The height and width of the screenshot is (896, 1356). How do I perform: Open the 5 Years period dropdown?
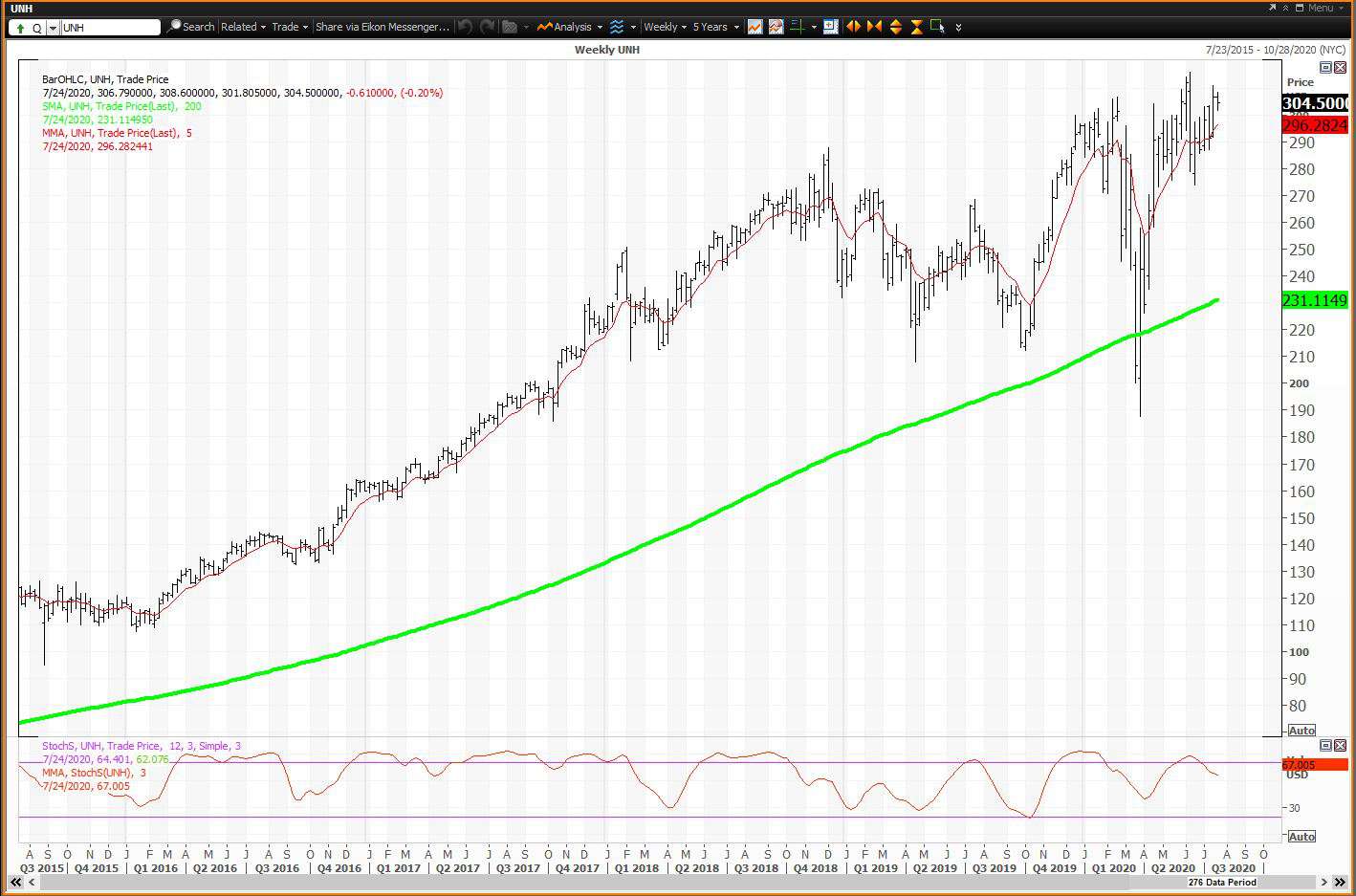(x=716, y=27)
